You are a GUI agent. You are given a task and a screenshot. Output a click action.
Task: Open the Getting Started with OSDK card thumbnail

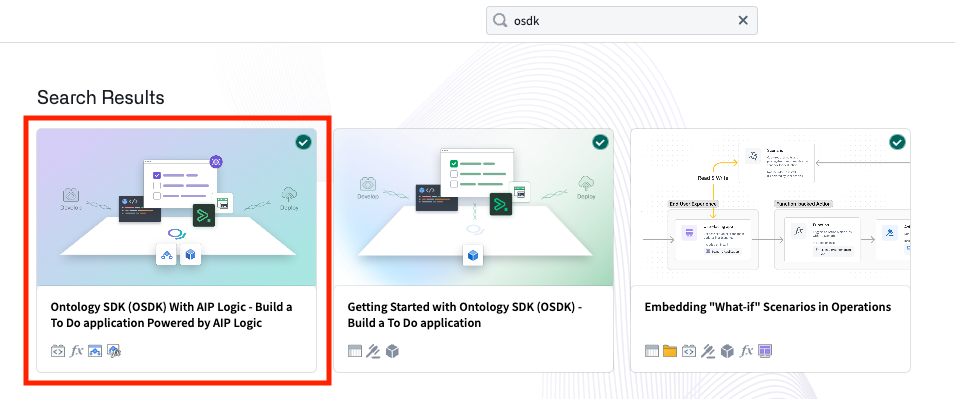tap(473, 207)
